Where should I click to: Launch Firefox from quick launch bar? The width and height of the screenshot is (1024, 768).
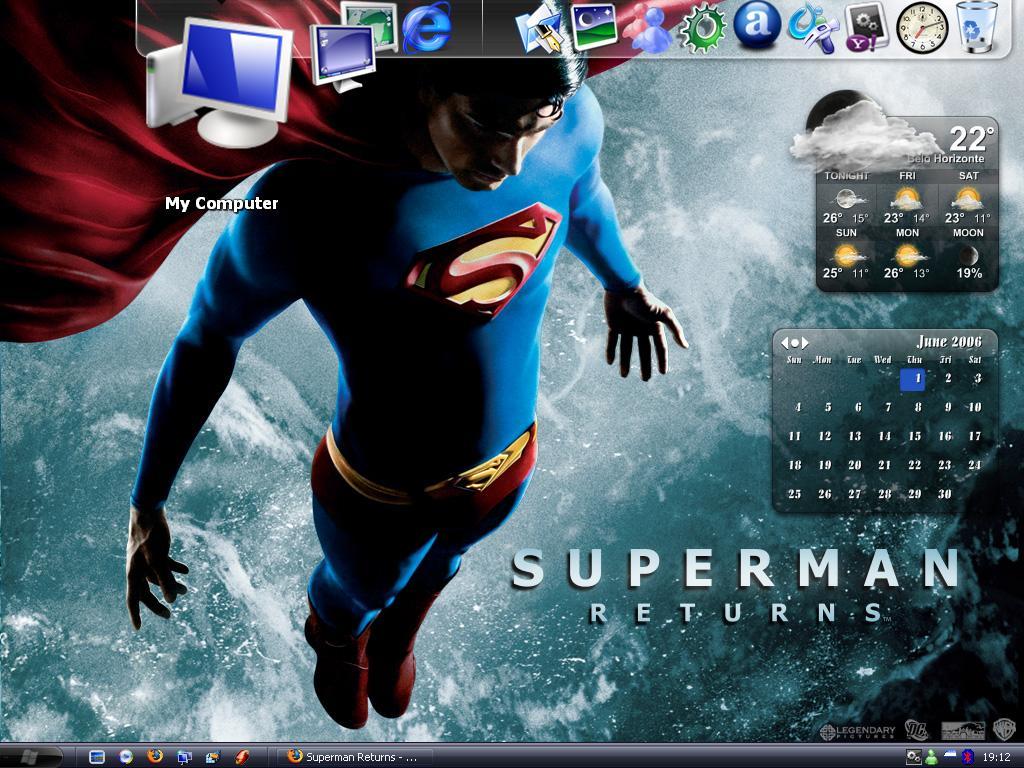[x=155, y=756]
